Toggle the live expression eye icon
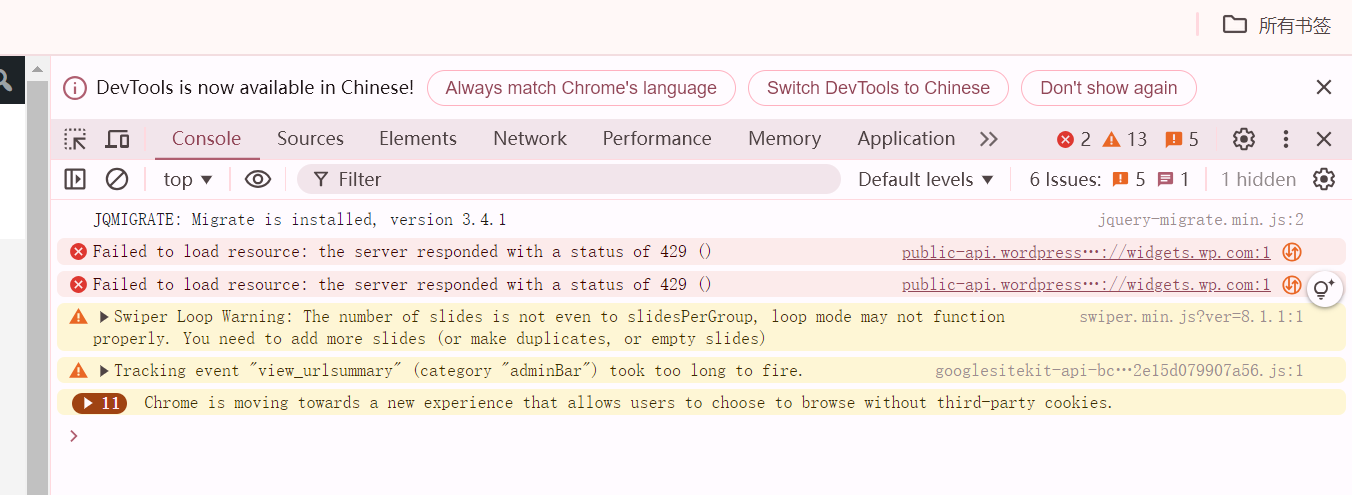This screenshot has width=1352, height=495. point(258,179)
